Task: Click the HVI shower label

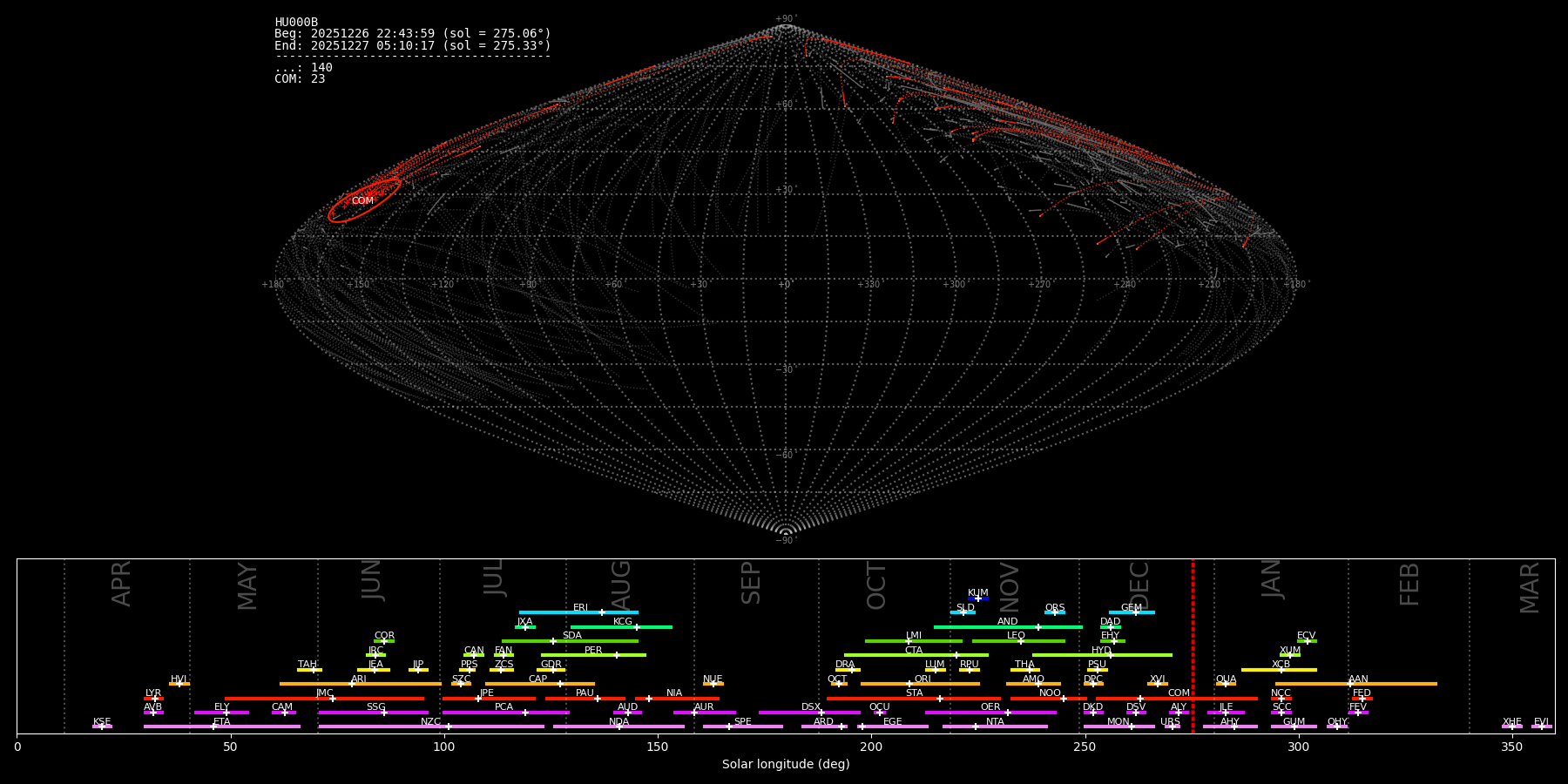Action: [x=179, y=679]
